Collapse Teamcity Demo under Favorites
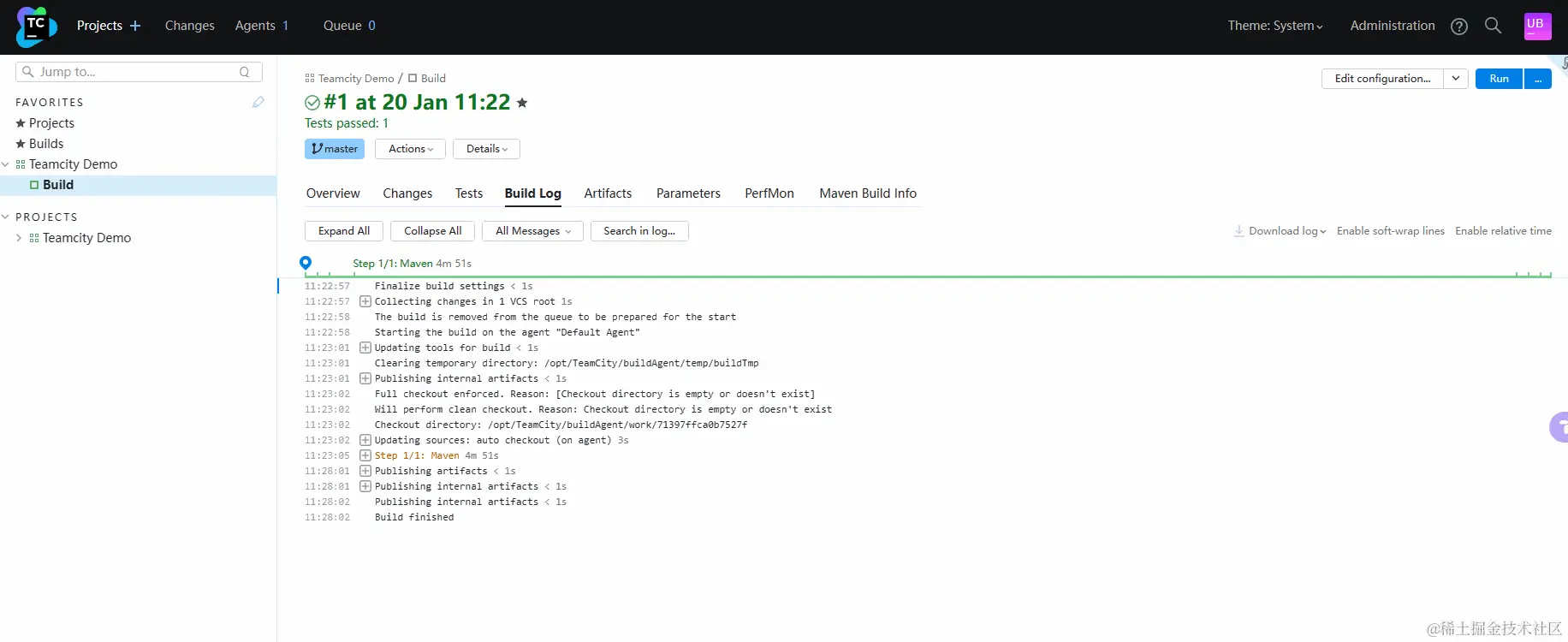The image size is (1568, 642). (x=6, y=164)
